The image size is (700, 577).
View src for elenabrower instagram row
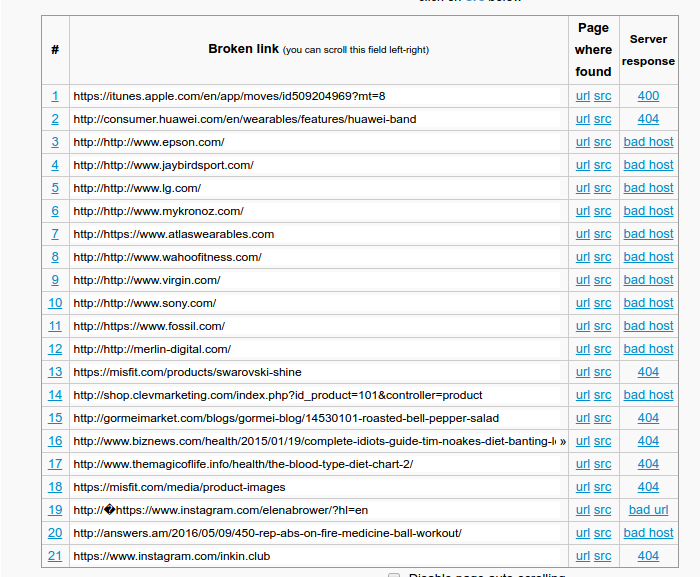tap(602, 510)
